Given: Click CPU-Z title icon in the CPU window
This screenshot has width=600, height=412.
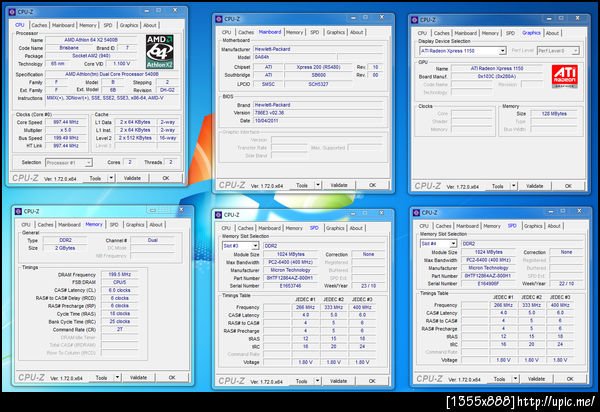Looking at the screenshot, I should (12, 12).
